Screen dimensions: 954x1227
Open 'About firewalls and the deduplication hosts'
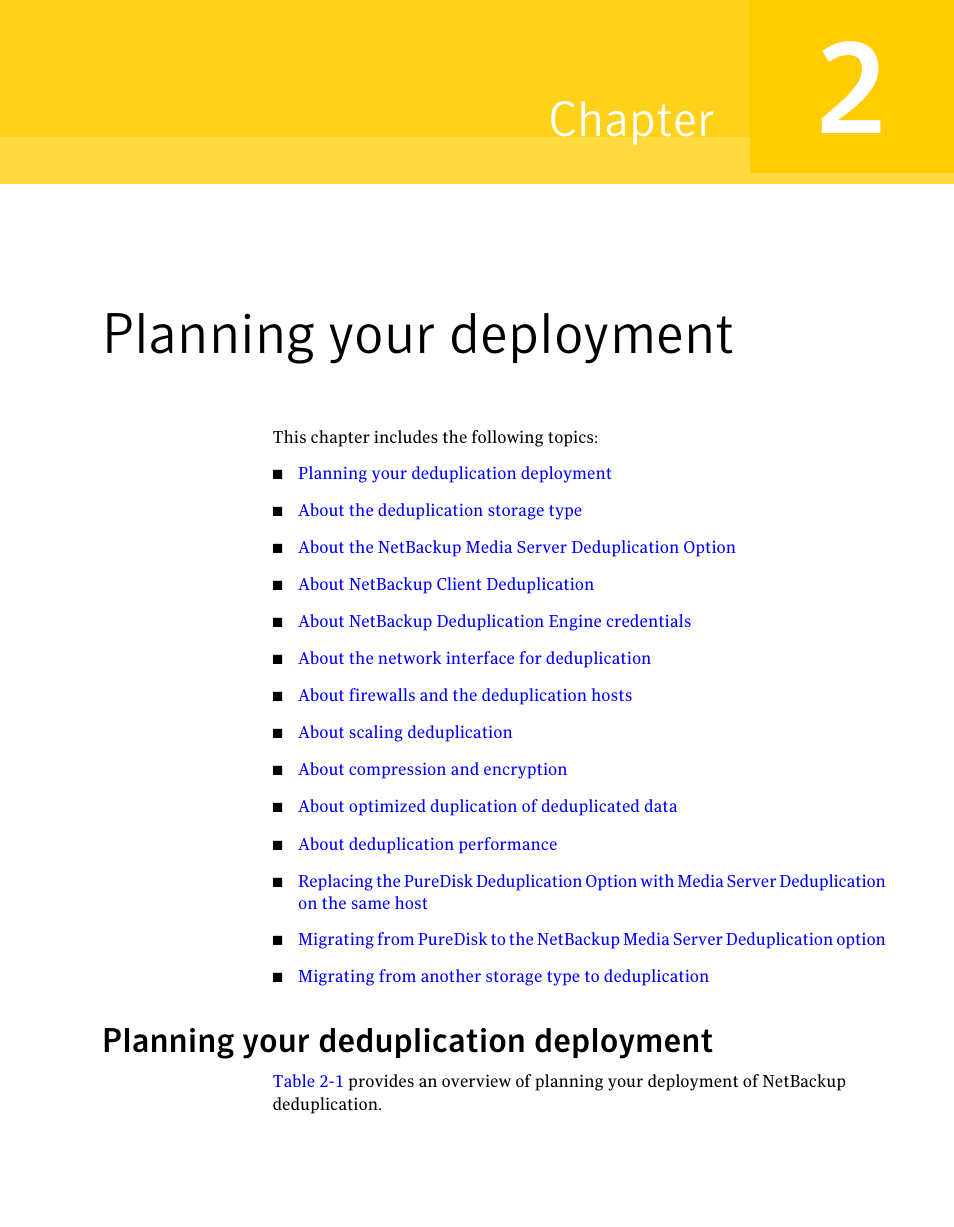click(465, 696)
